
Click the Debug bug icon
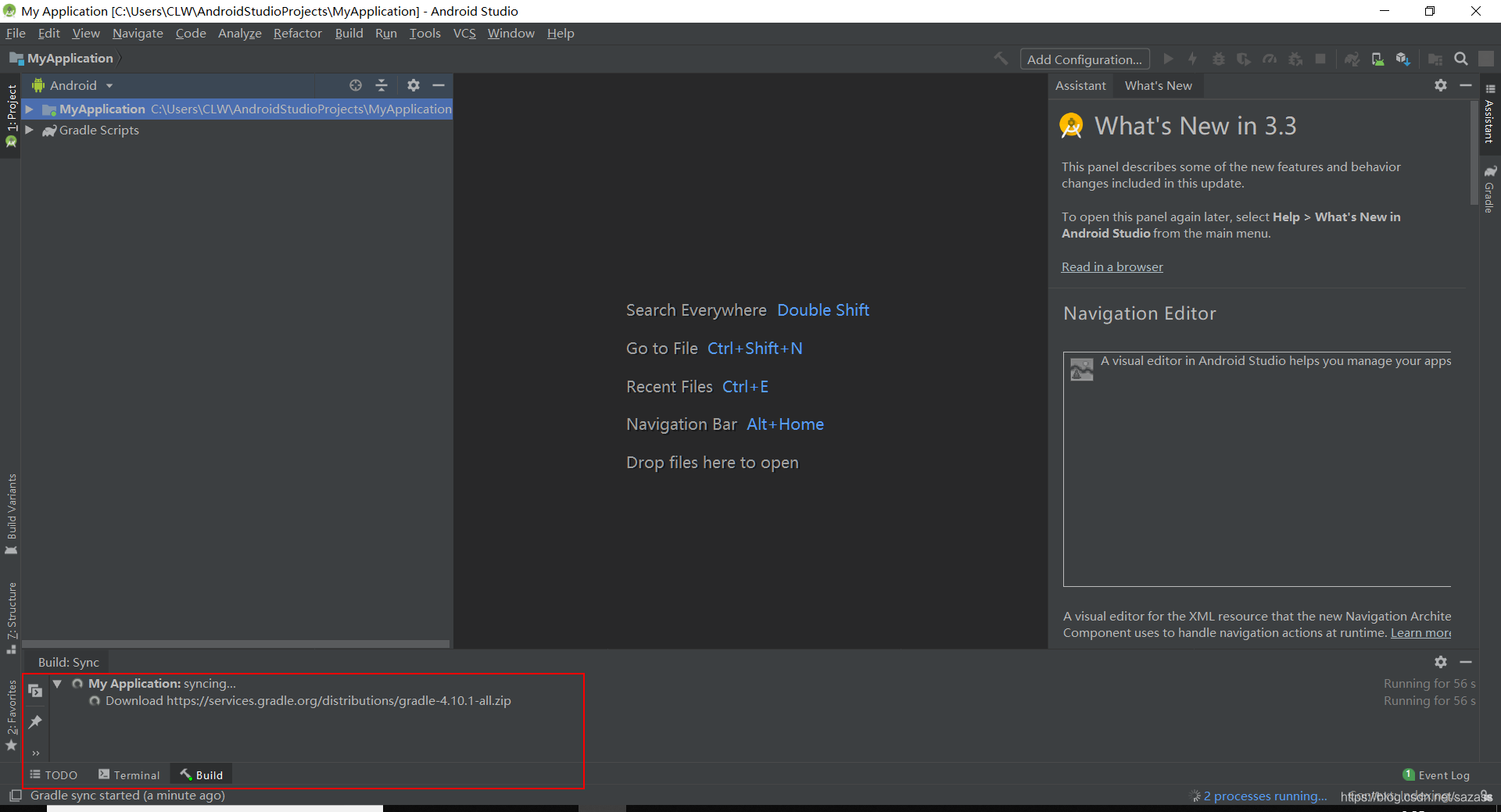1218,59
